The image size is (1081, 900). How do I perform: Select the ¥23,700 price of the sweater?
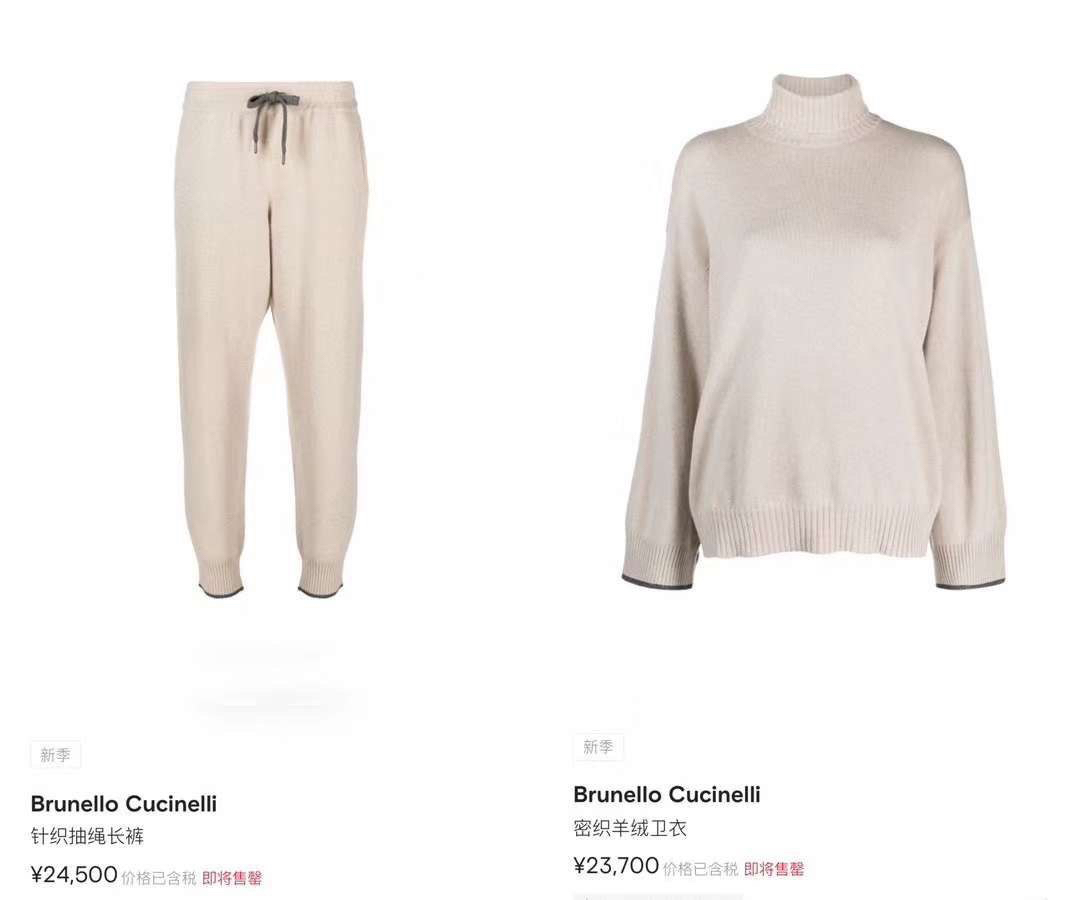pyautogui.click(x=616, y=866)
